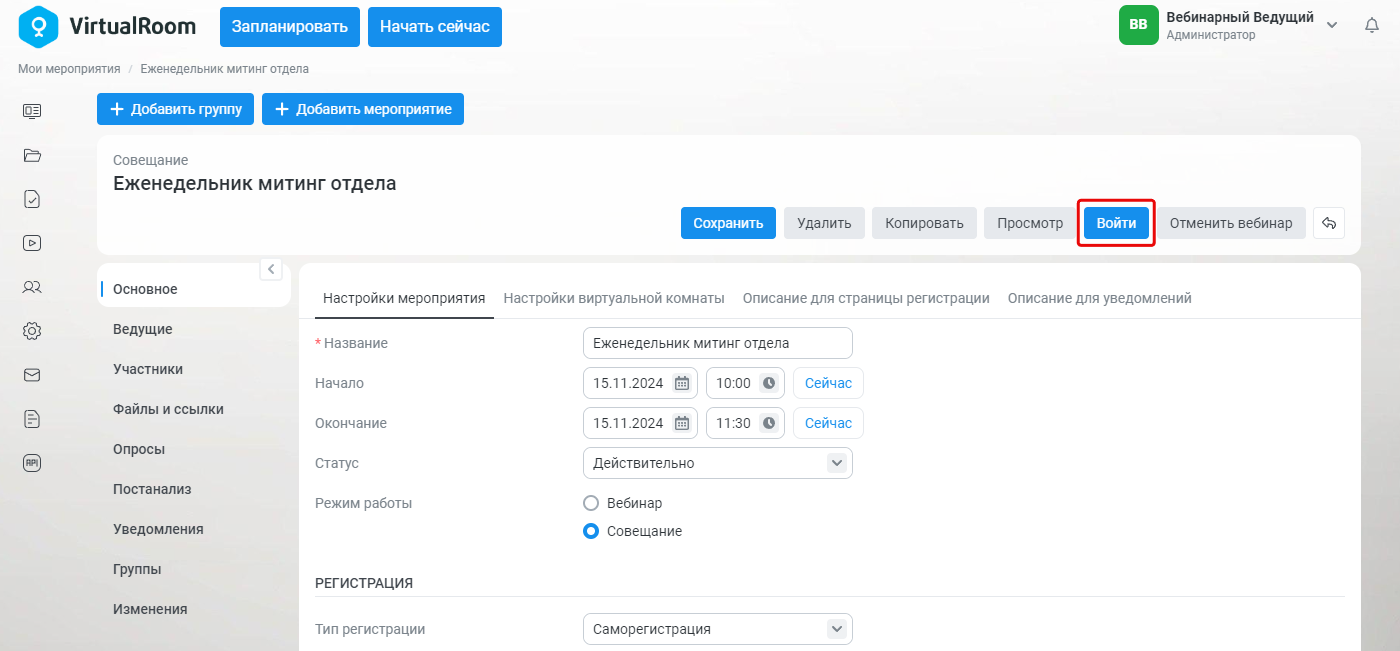Open the settings gear in left sidebar
This screenshot has height=651, width=1400.
pos(32,331)
